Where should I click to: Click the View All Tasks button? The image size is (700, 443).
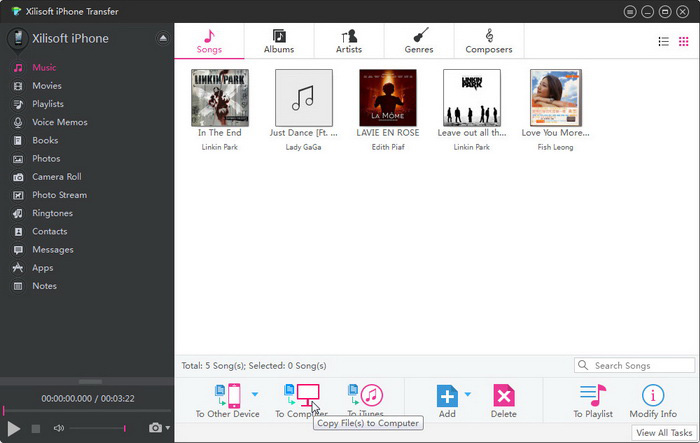click(x=664, y=433)
